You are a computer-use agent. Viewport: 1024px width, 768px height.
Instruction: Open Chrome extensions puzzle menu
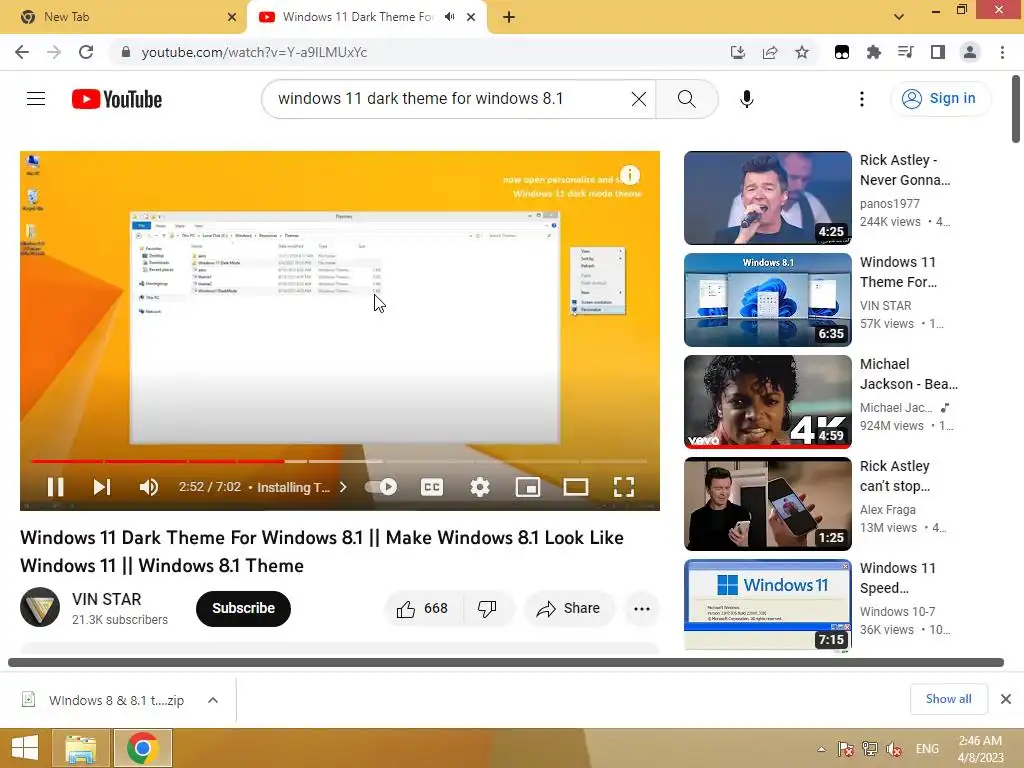pos(874,52)
